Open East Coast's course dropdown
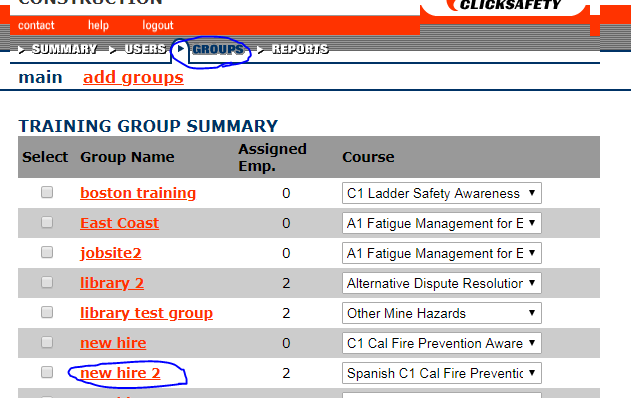 tap(442, 223)
